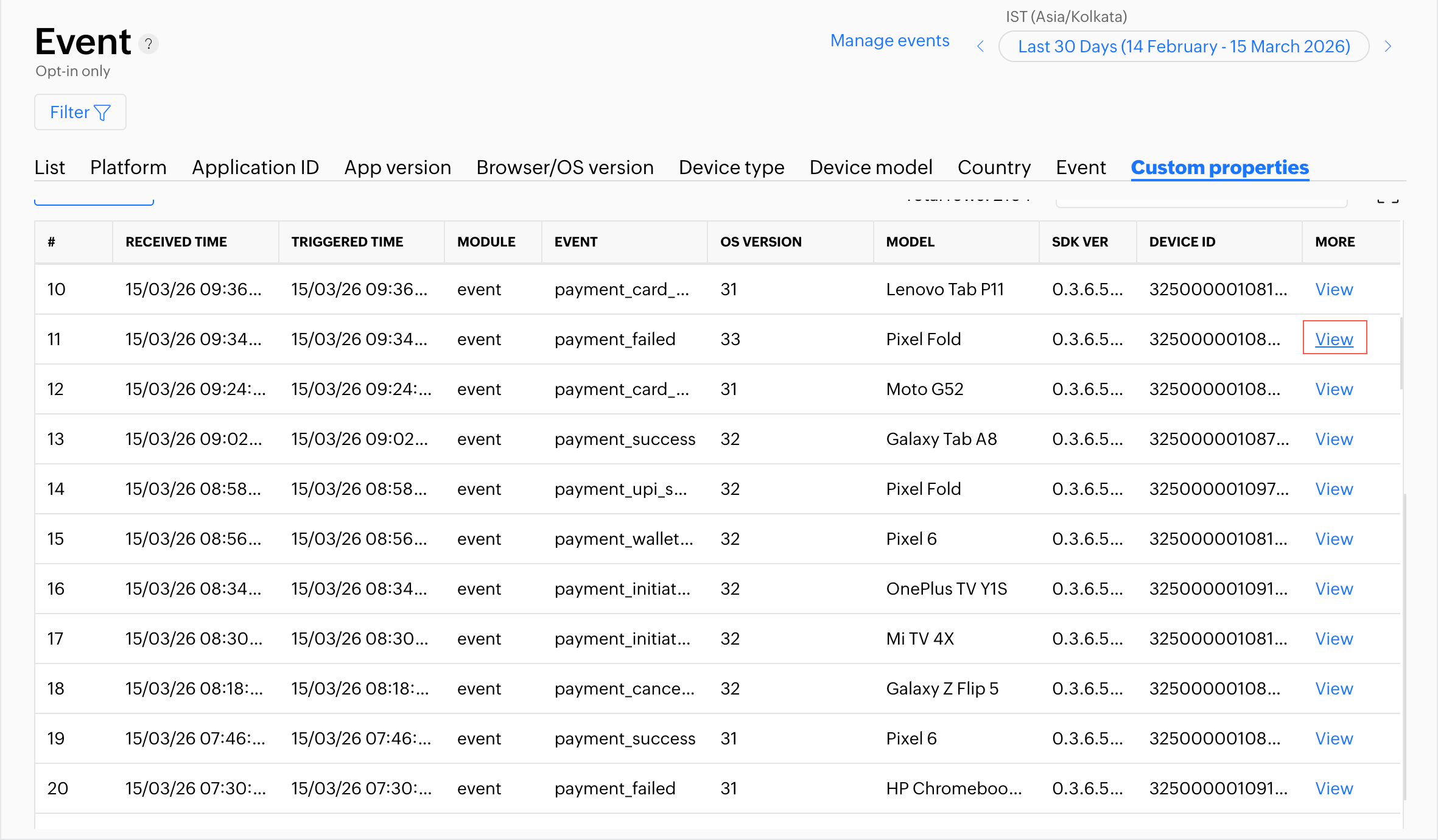This screenshot has height=840, width=1438.
Task: Go to previous date range with left chevron
Action: (980, 46)
